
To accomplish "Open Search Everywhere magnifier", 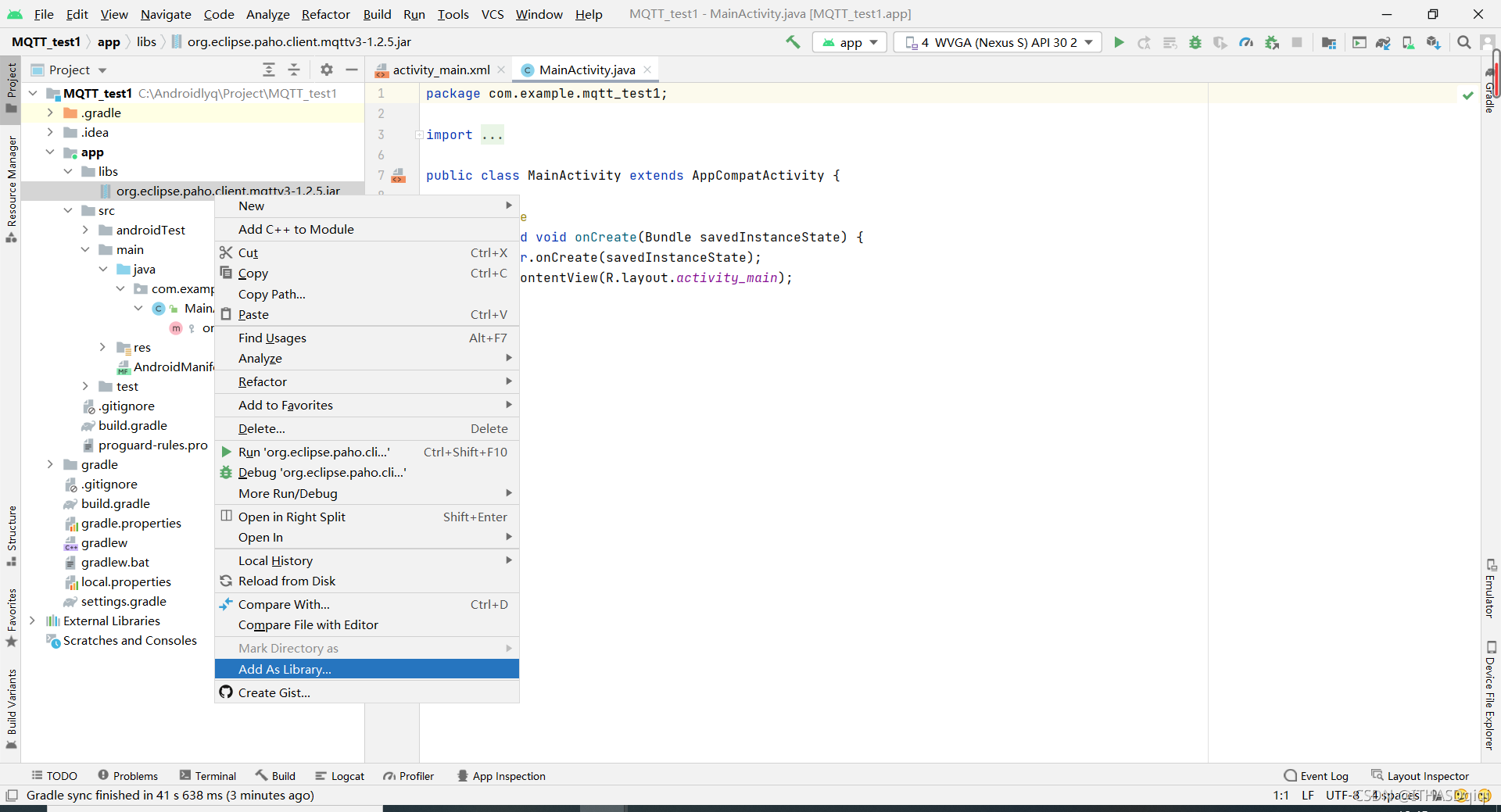I will point(1463,42).
